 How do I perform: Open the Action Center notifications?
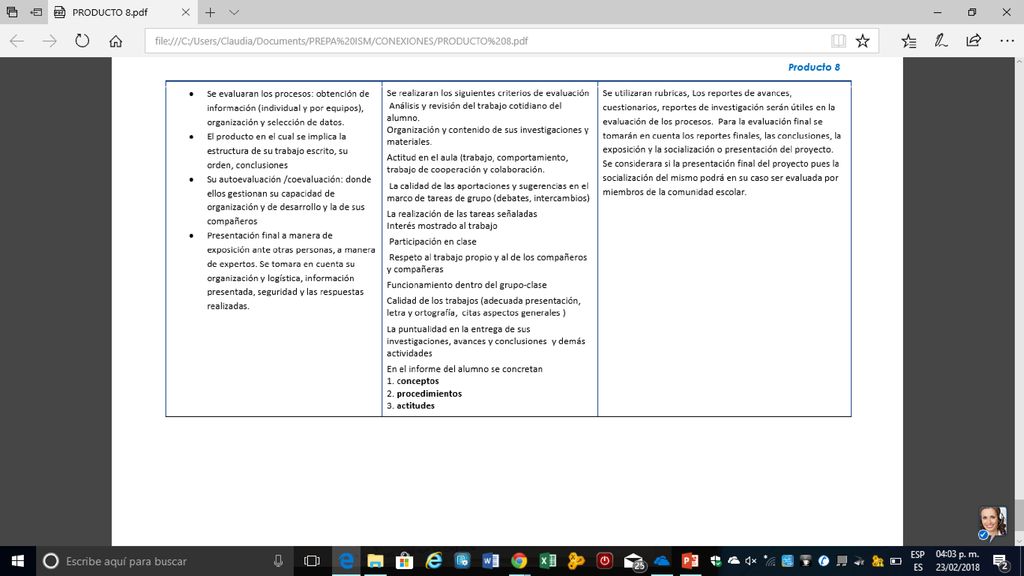[x=1001, y=561]
